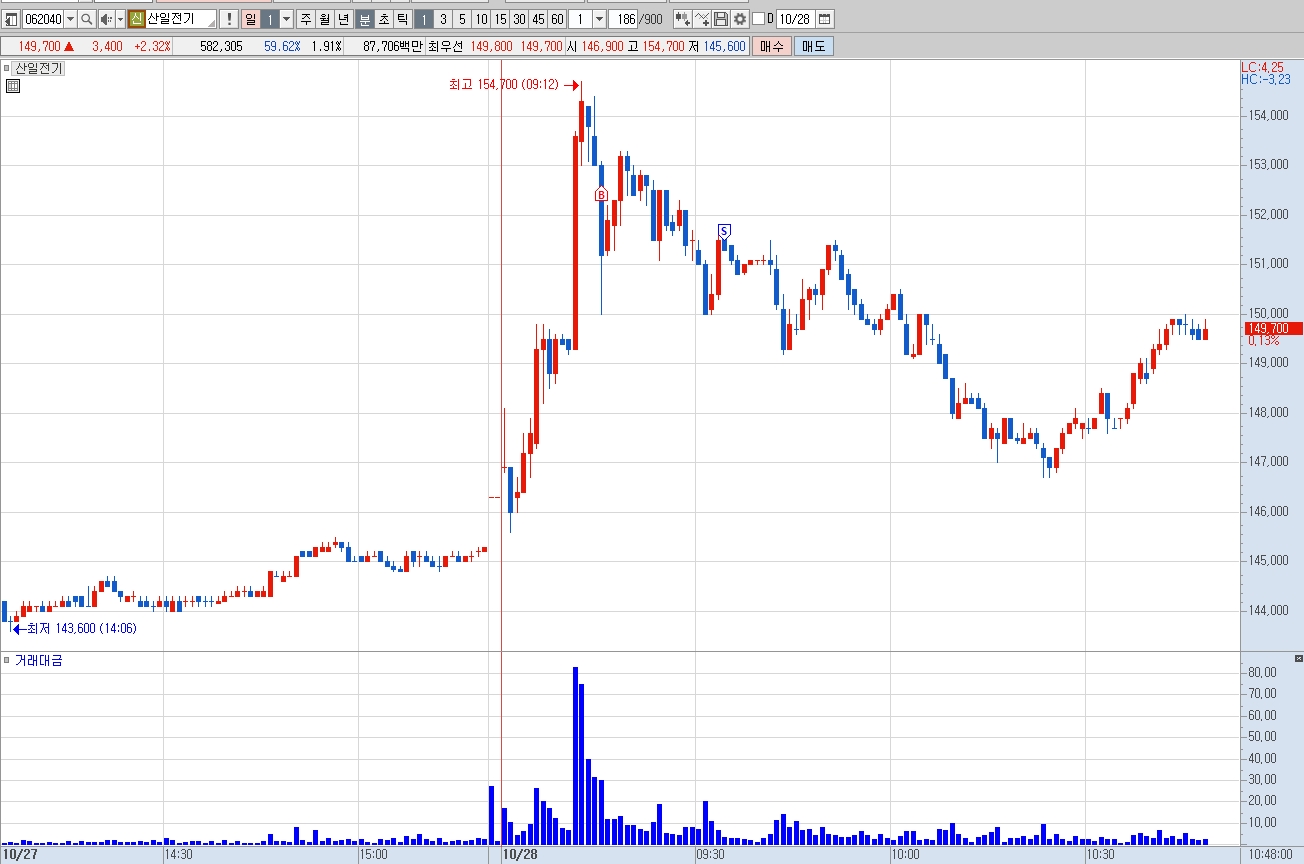The height and width of the screenshot is (864, 1304).
Task: Open the chart settings gear icon
Action: [x=740, y=19]
